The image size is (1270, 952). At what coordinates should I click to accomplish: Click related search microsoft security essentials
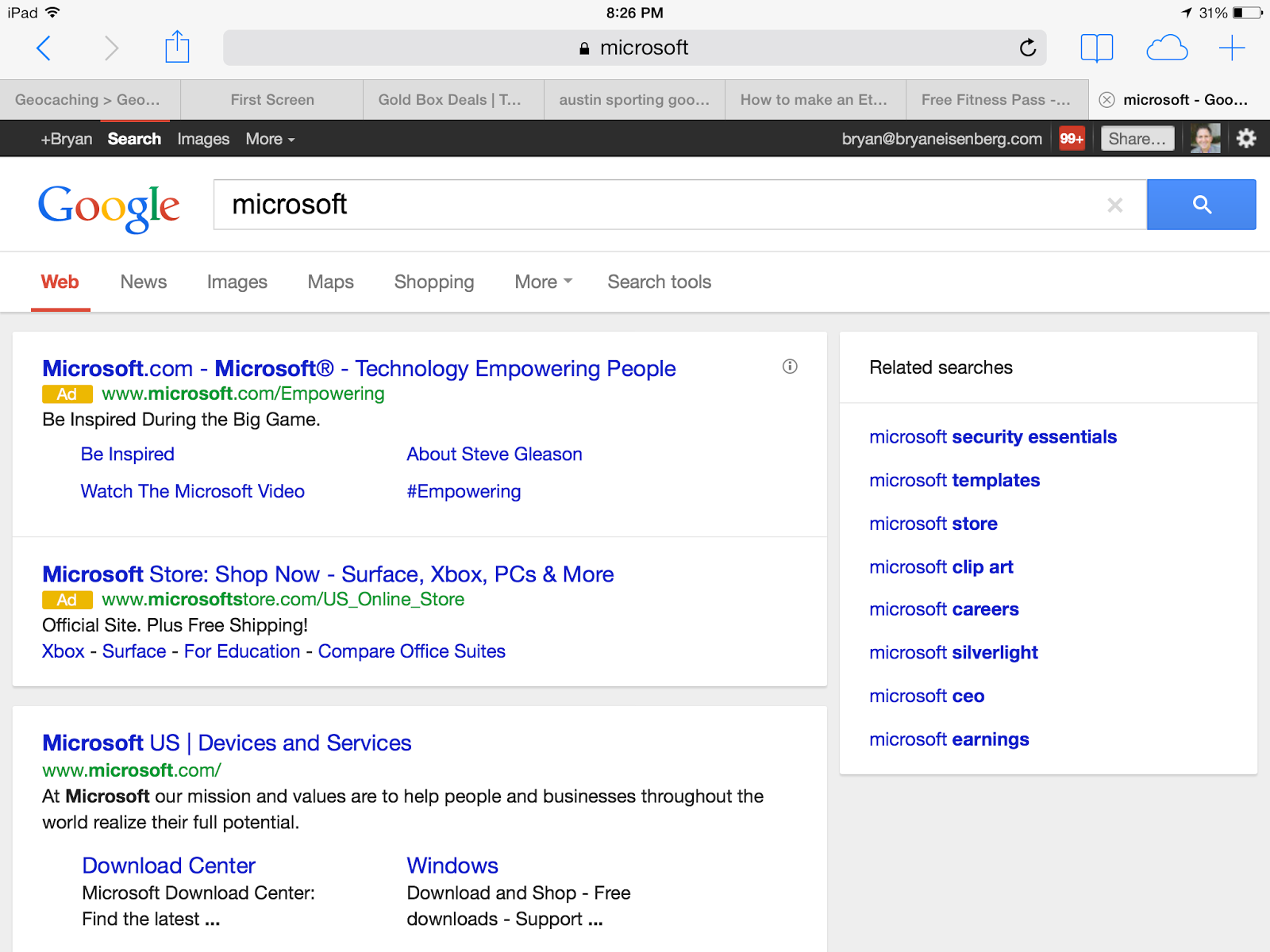click(992, 437)
